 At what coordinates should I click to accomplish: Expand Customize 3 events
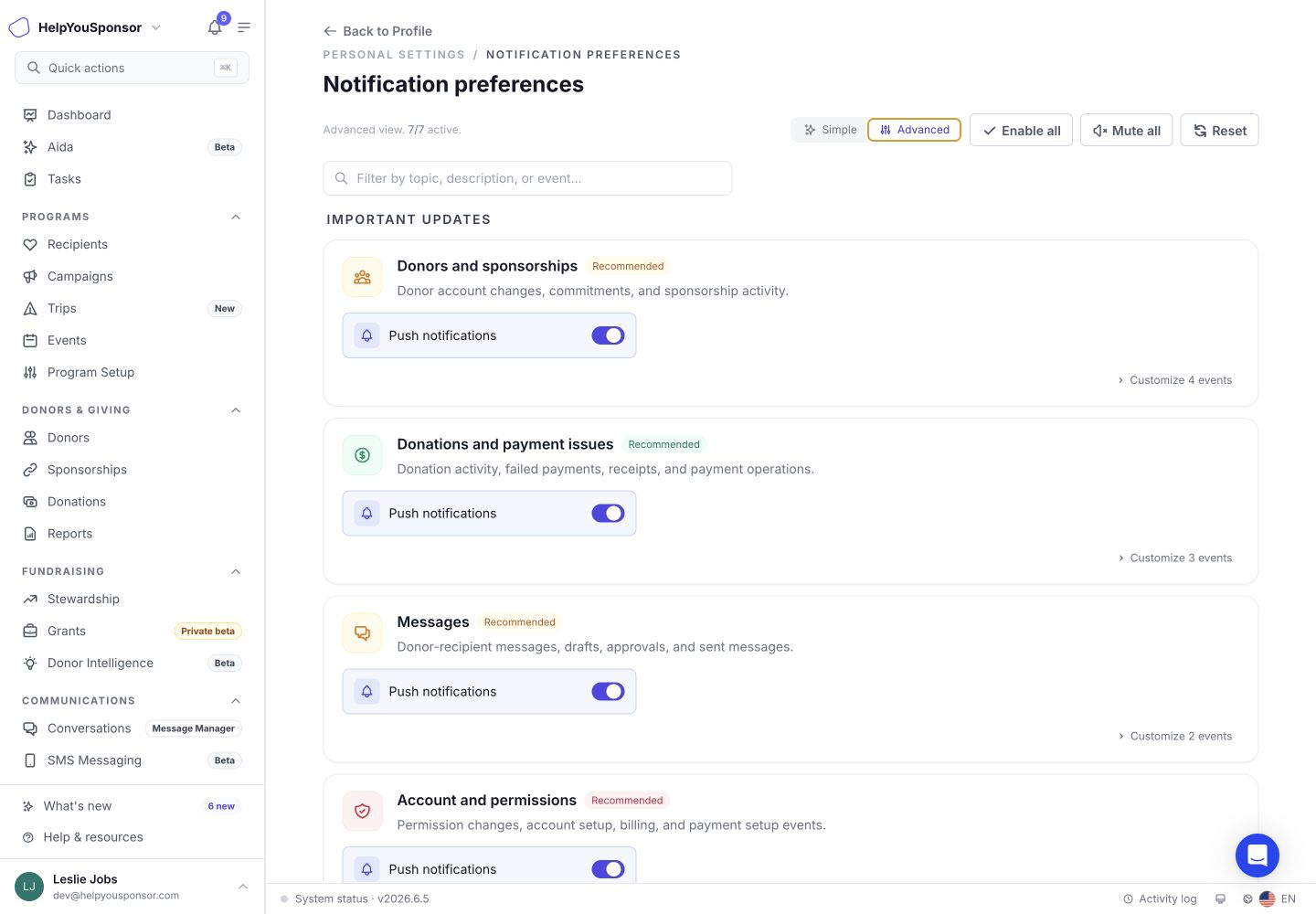[x=1174, y=558]
